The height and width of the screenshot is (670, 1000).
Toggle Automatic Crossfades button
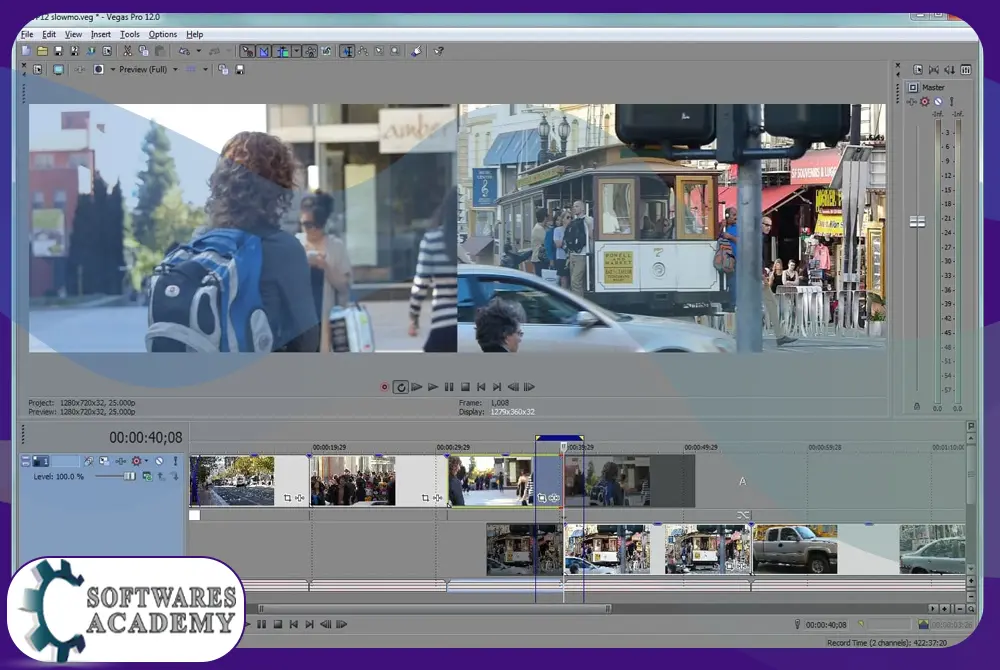[x=263, y=51]
